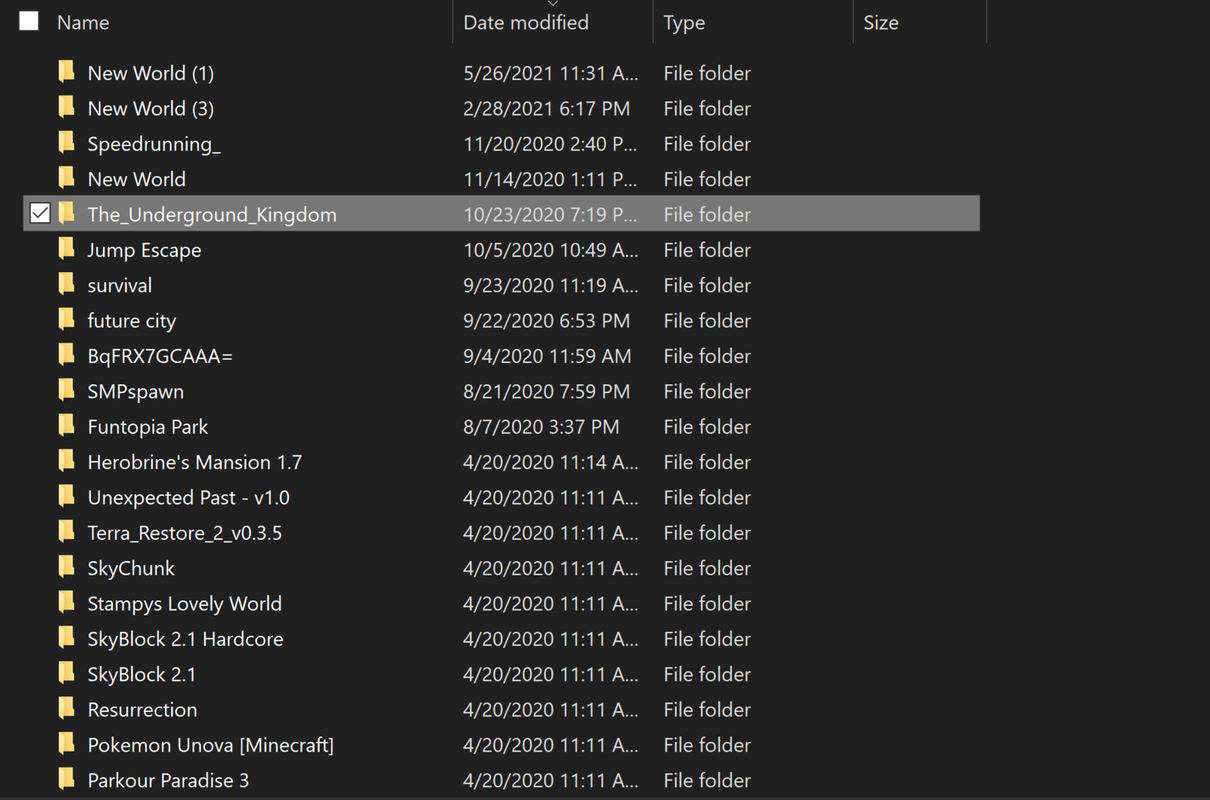Screen dimensions: 1210x800
Task: Click folder icon of Resurrection
Action: coord(66,709)
